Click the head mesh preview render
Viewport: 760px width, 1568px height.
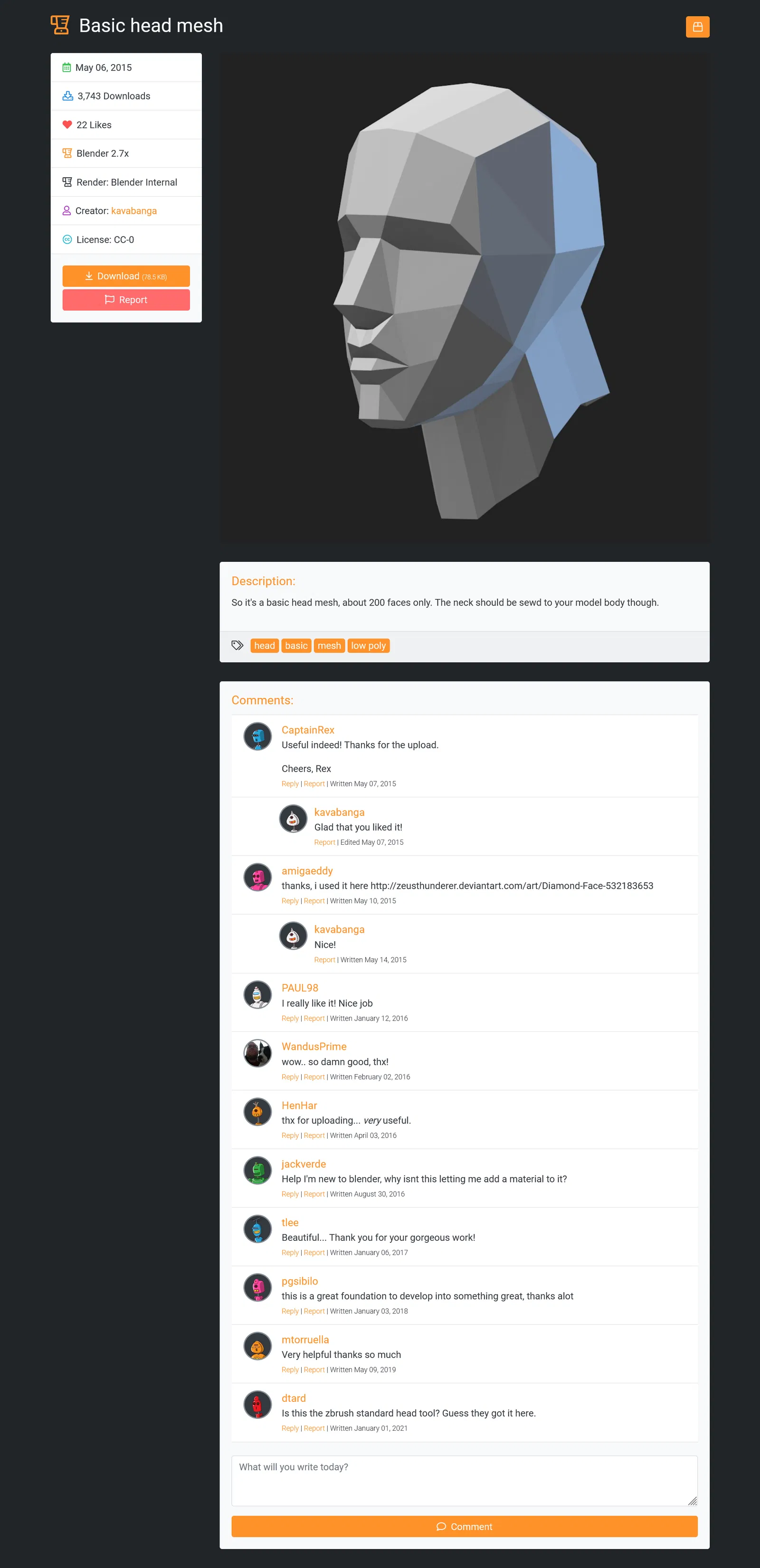point(464,298)
